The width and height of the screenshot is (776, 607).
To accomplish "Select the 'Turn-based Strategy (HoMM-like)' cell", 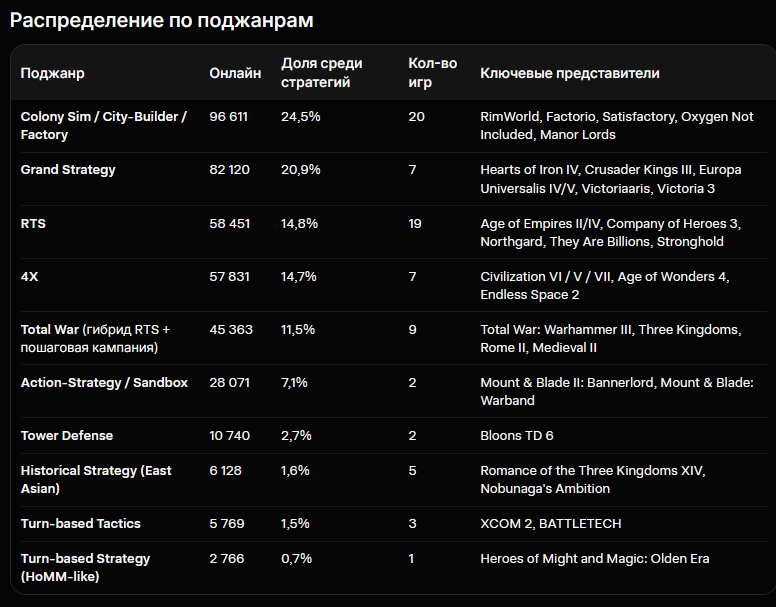I will [85, 567].
